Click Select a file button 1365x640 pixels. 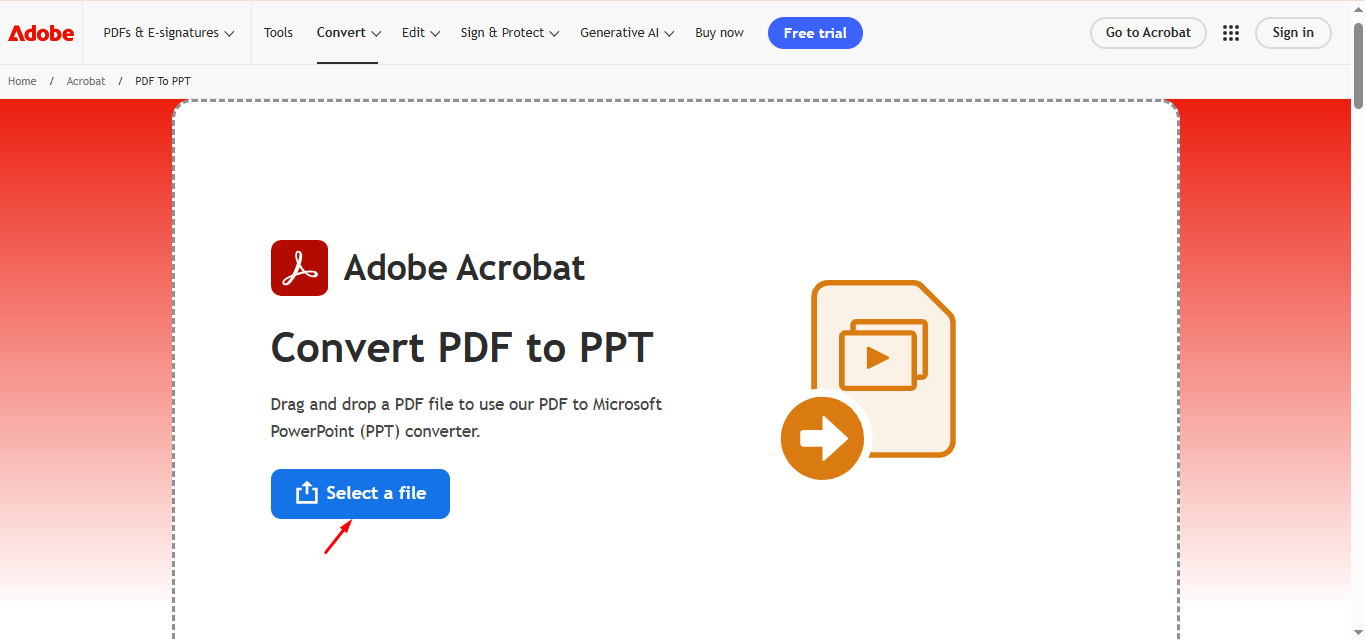click(360, 494)
